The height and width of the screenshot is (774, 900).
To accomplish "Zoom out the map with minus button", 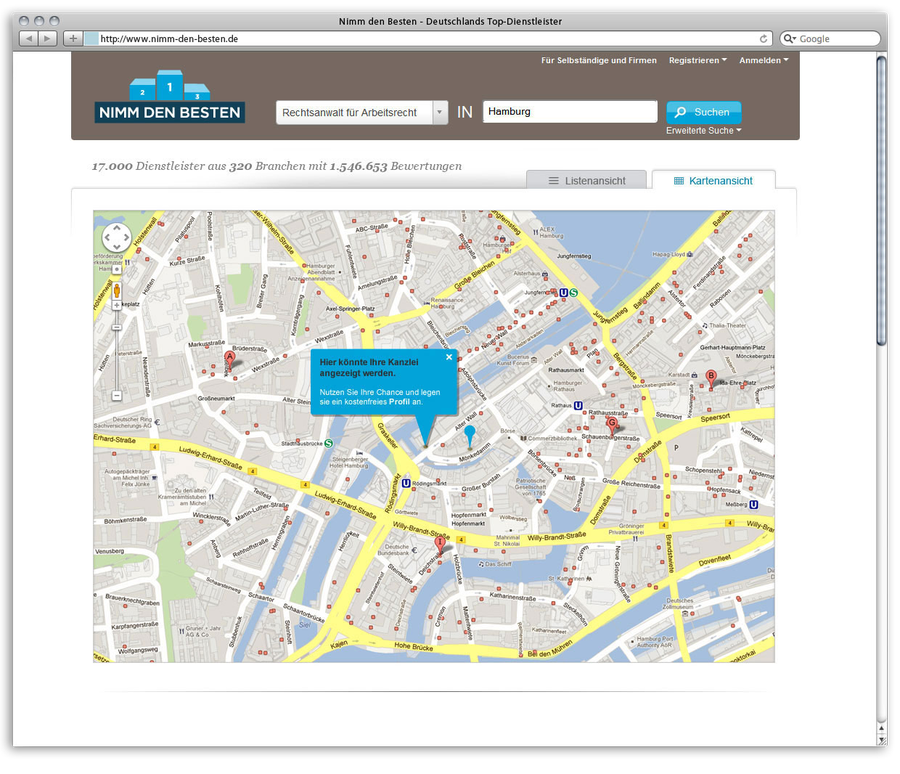I will [x=117, y=396].
